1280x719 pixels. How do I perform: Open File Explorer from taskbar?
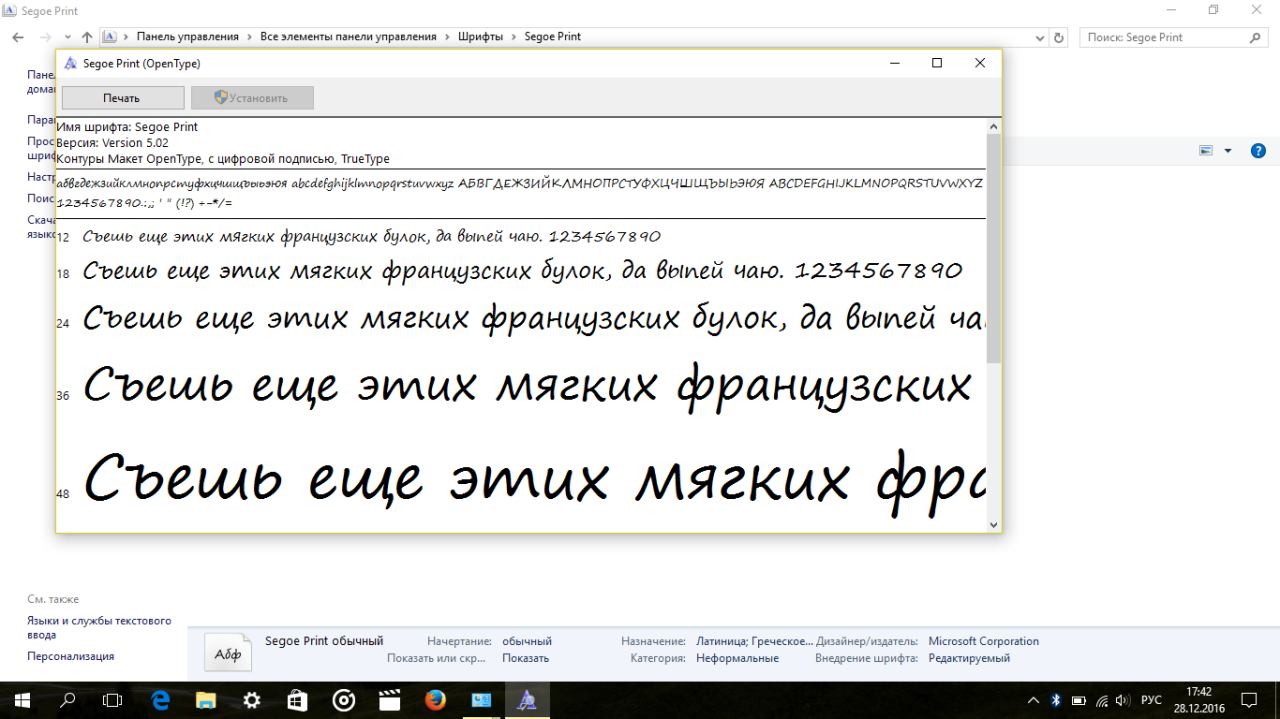click(206, 701)
